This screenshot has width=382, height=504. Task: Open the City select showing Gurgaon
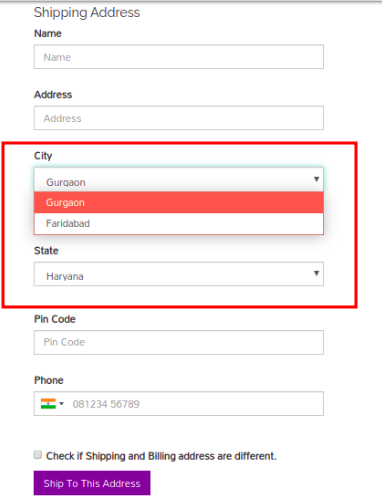point(179,180)
